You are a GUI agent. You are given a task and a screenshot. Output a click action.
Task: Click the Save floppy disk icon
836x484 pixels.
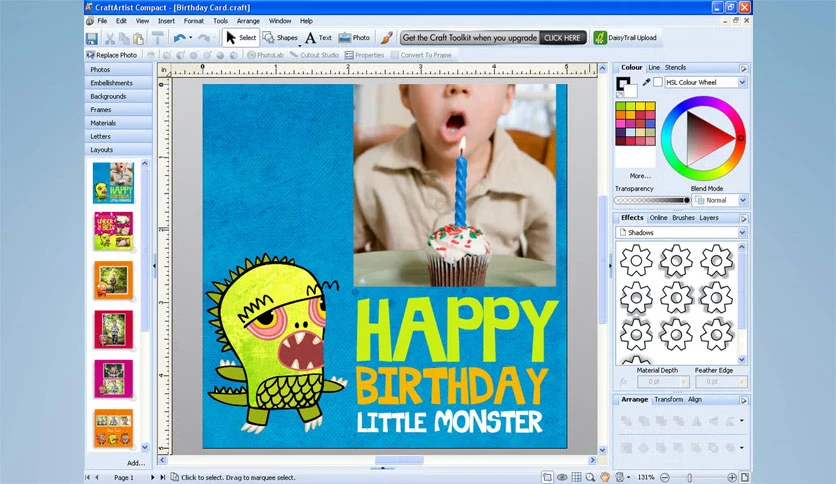click(x=92, y=38)
